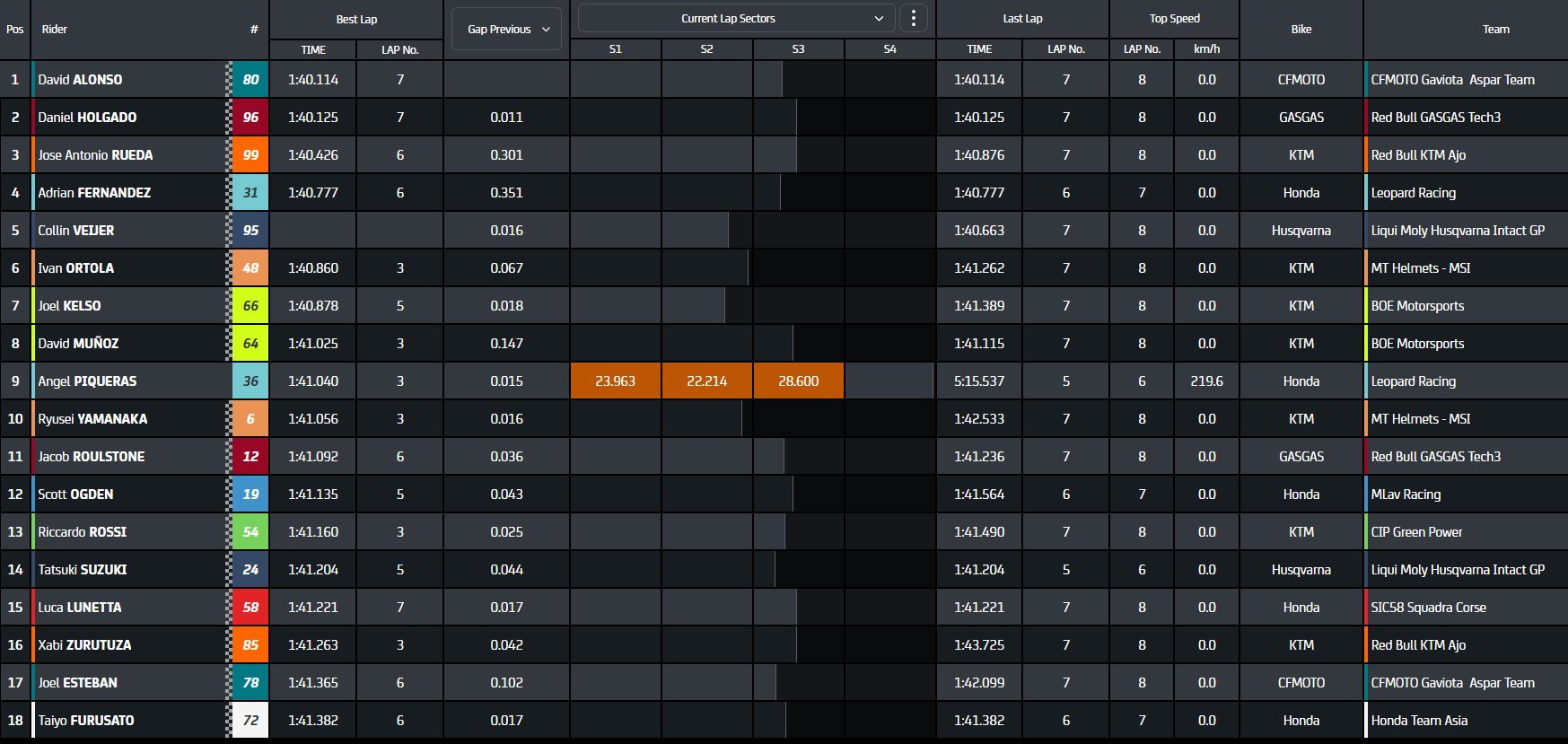
Task: Click Taiyo Furusato's white 72 badge
Action: pos(250,721)
